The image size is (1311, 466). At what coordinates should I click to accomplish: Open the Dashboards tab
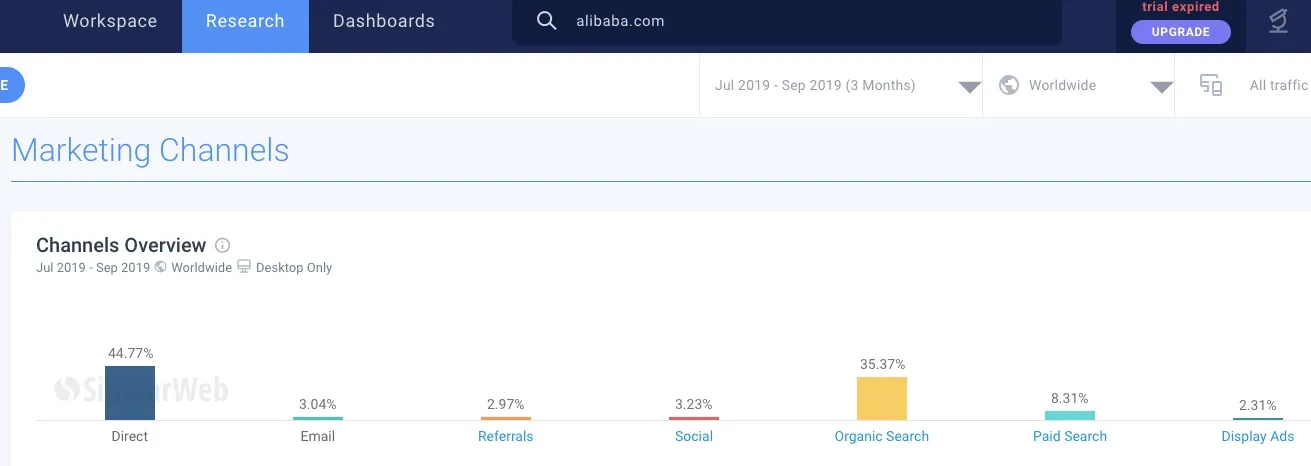point(384,21)
